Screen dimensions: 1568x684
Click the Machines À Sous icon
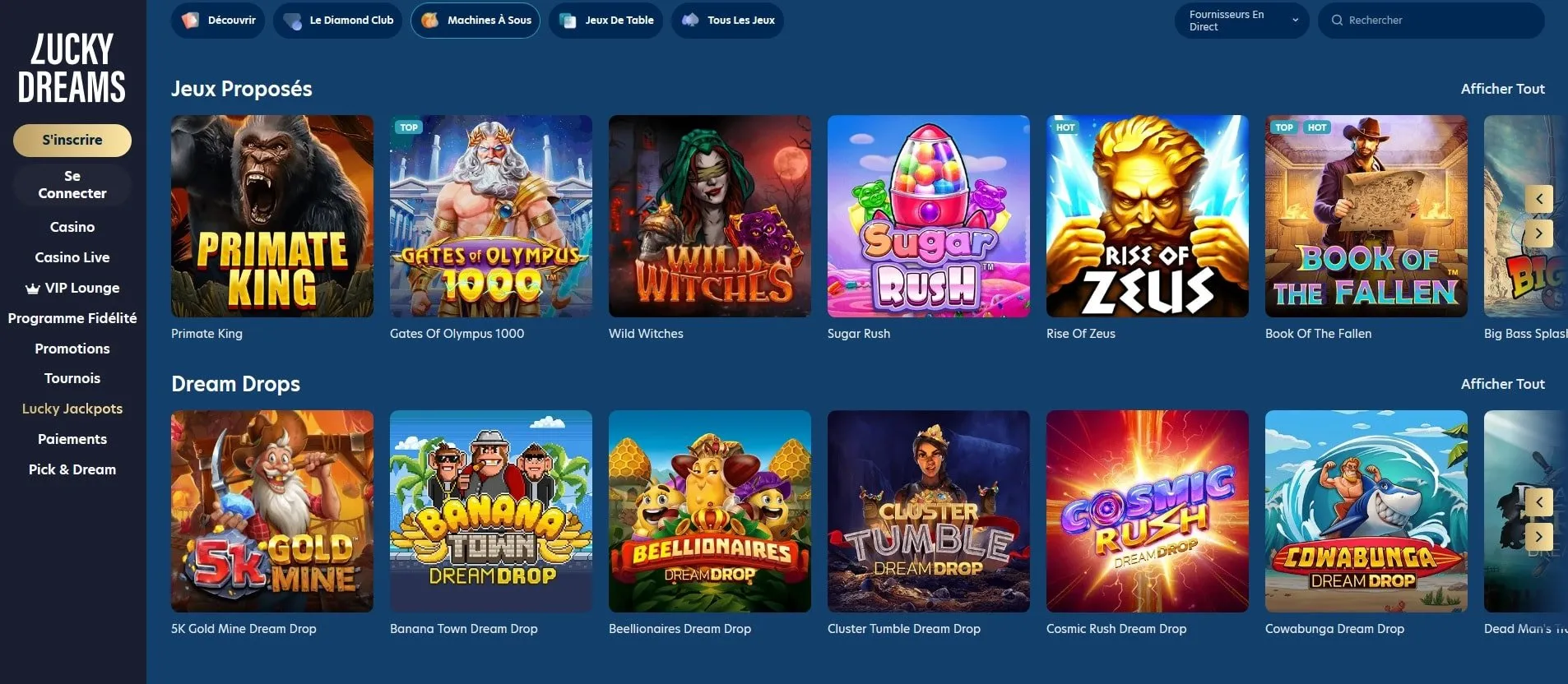[x=429, y=20]
